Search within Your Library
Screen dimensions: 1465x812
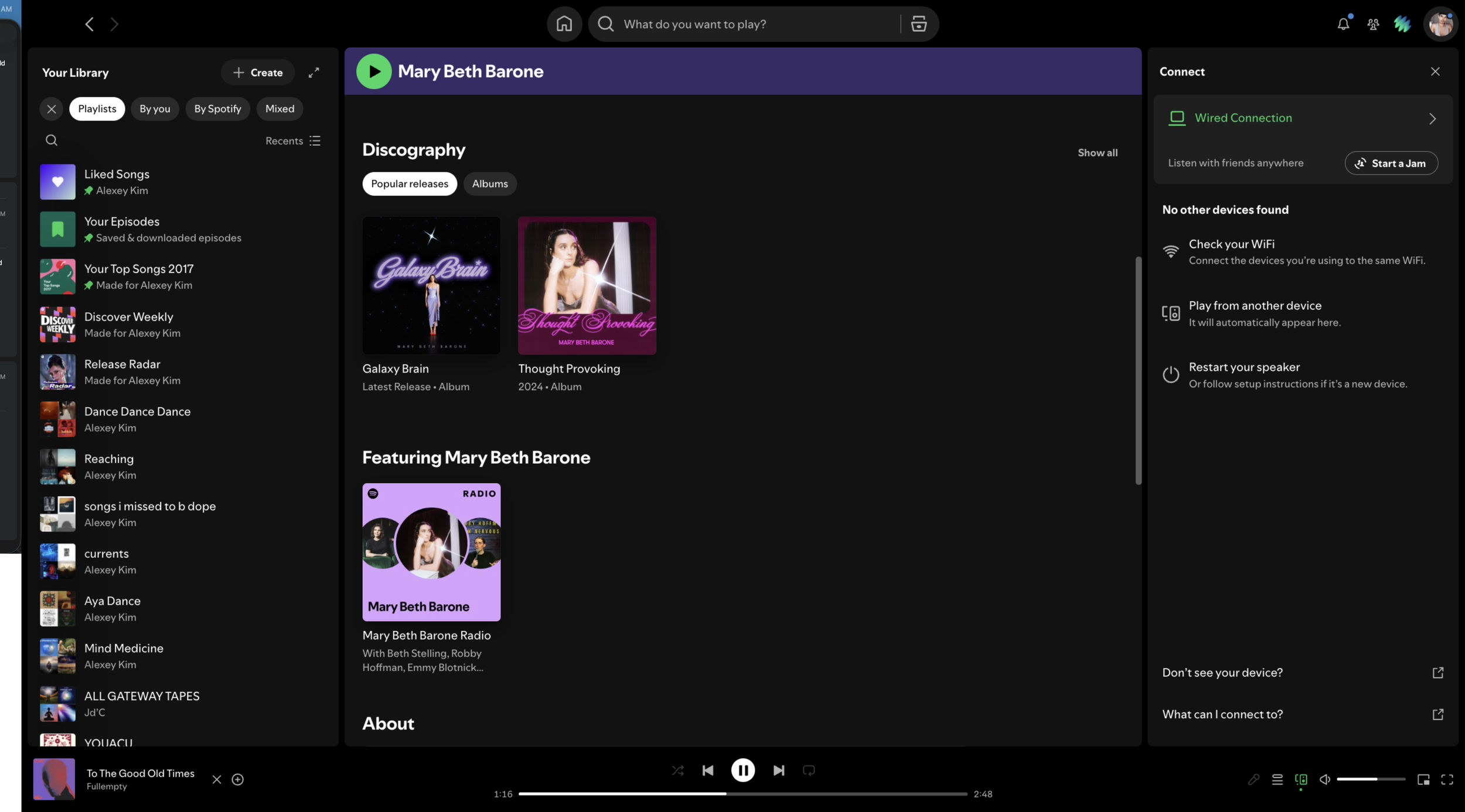(x=52, y=140)
